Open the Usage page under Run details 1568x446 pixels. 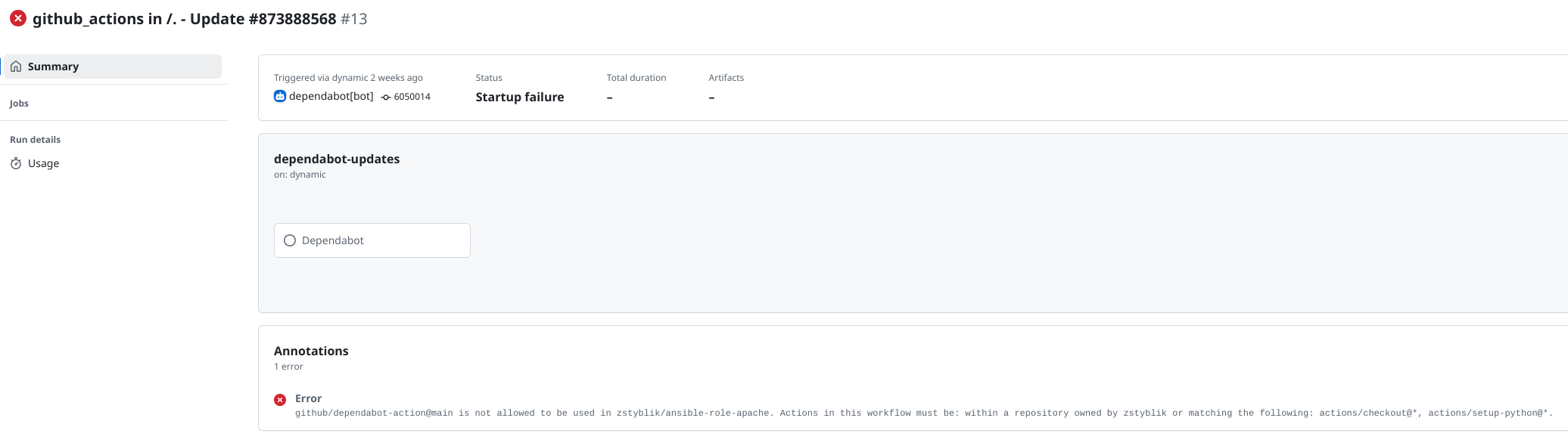pyautogui.click(x=43, y=163)
